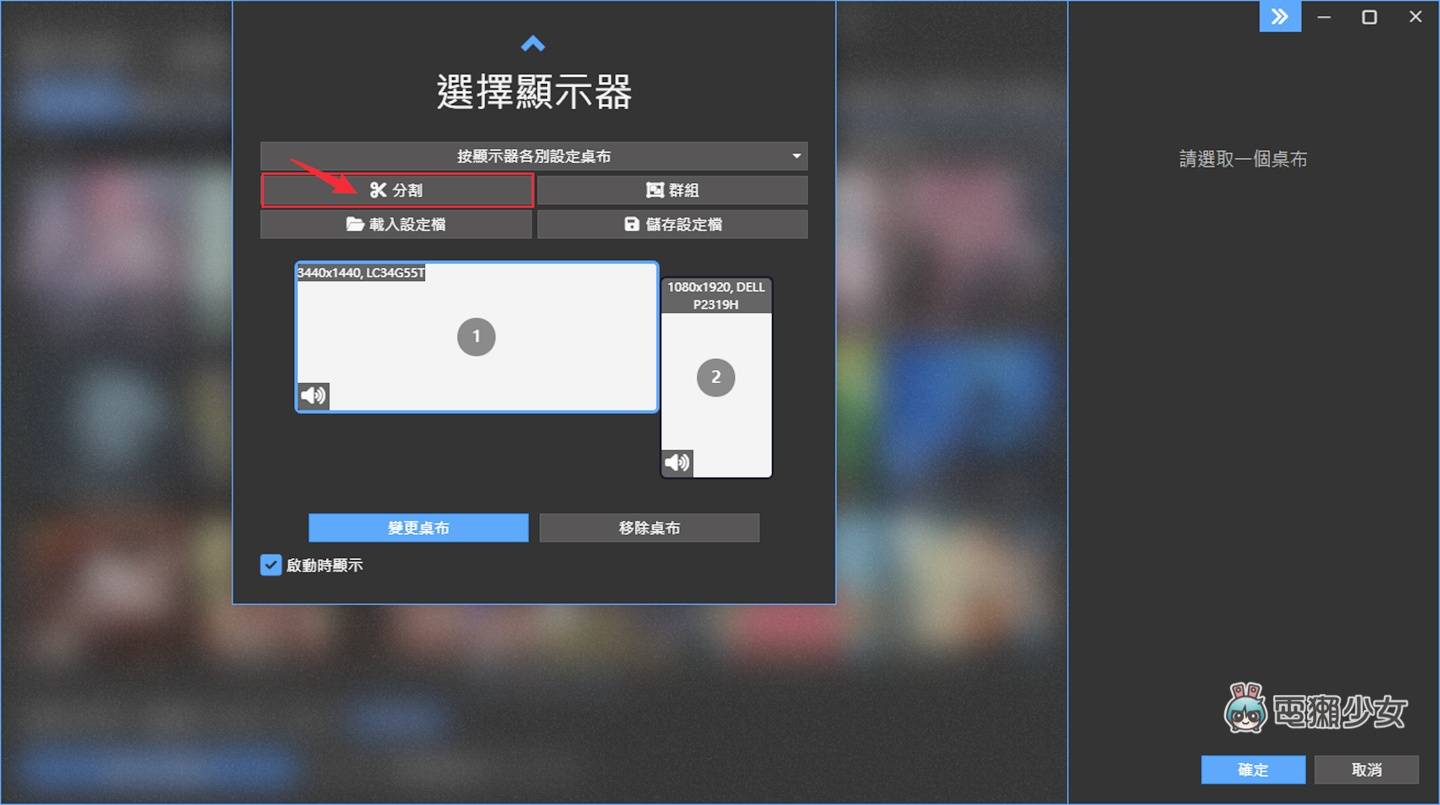Click the double-arrow icon in the top-right corner

click(1280, 16)
